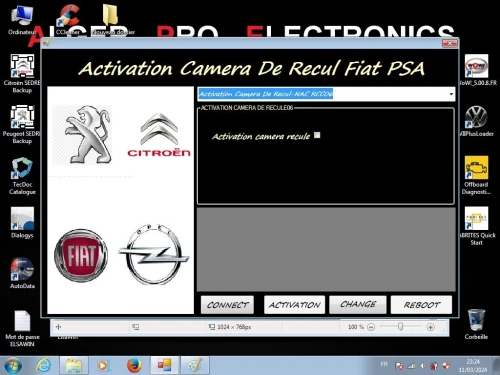500x375 pixels.
Task: Open the VW loader desktop shortcut
Action: 477,121
